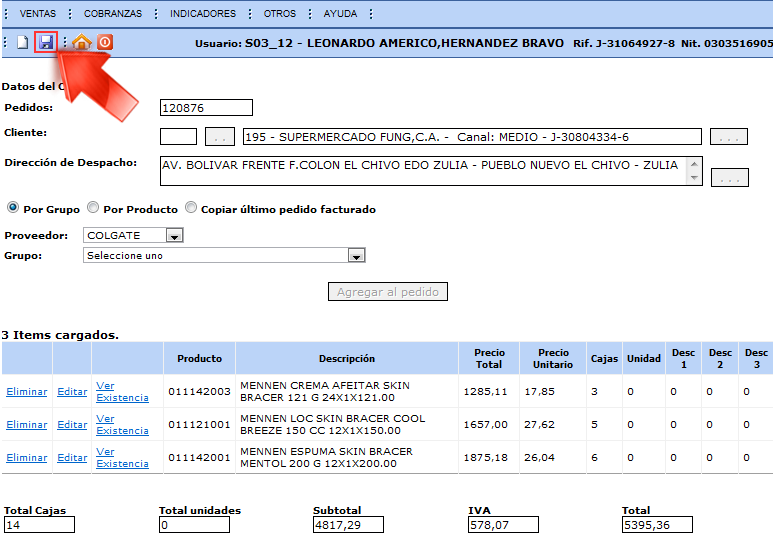This screenshot has width=773, height=539.
Task: Click the Agregar al pedido button
Action: pos(387,292)
